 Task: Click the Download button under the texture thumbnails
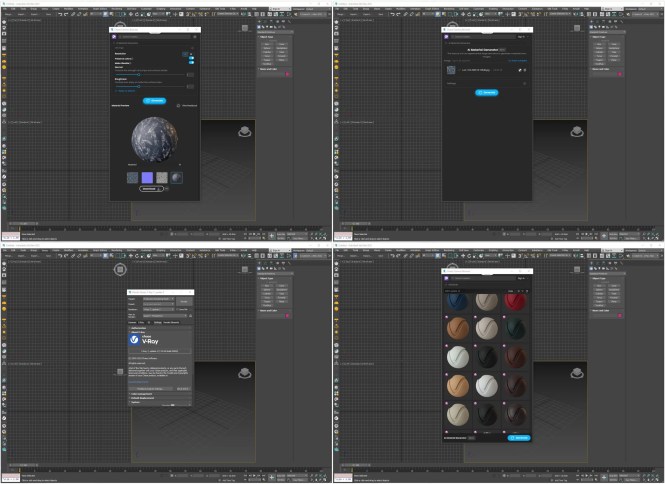151,189
